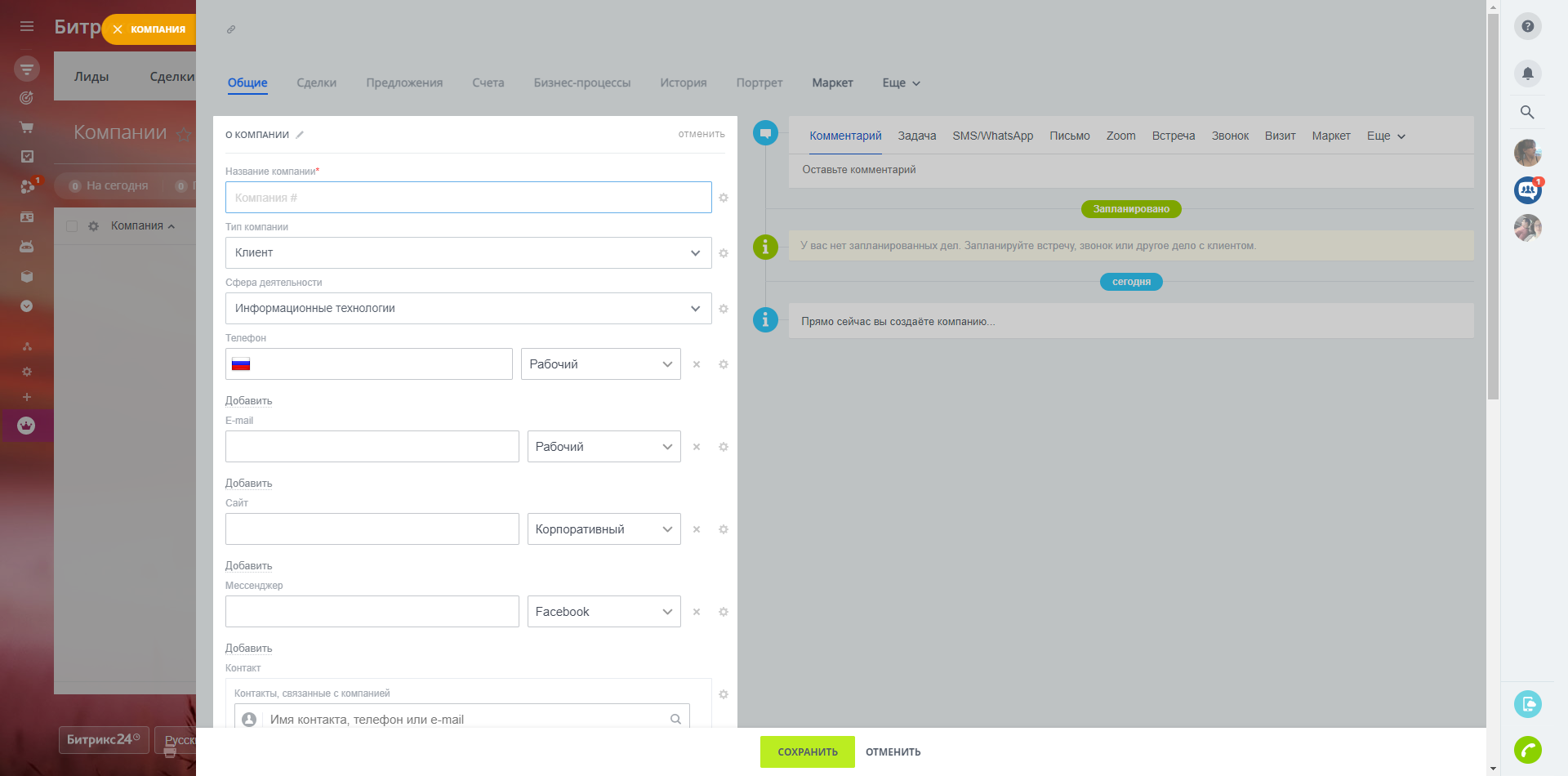
Task: Open gear settings for company name field
Action: (723, 198)
